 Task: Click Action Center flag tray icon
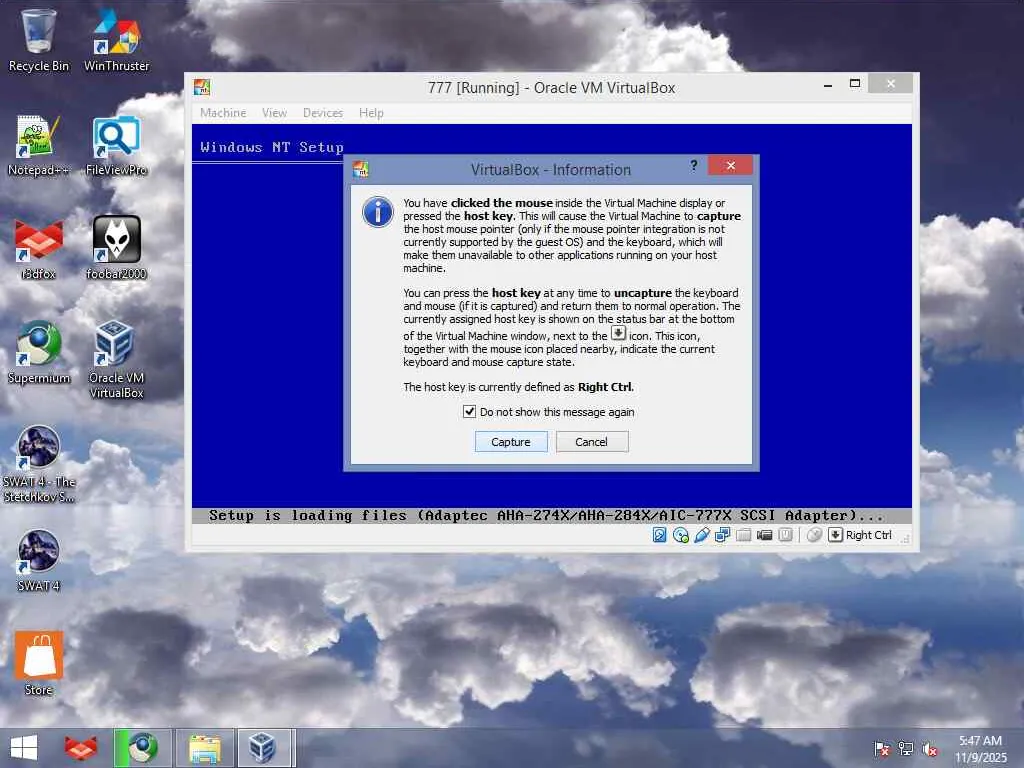882,748
